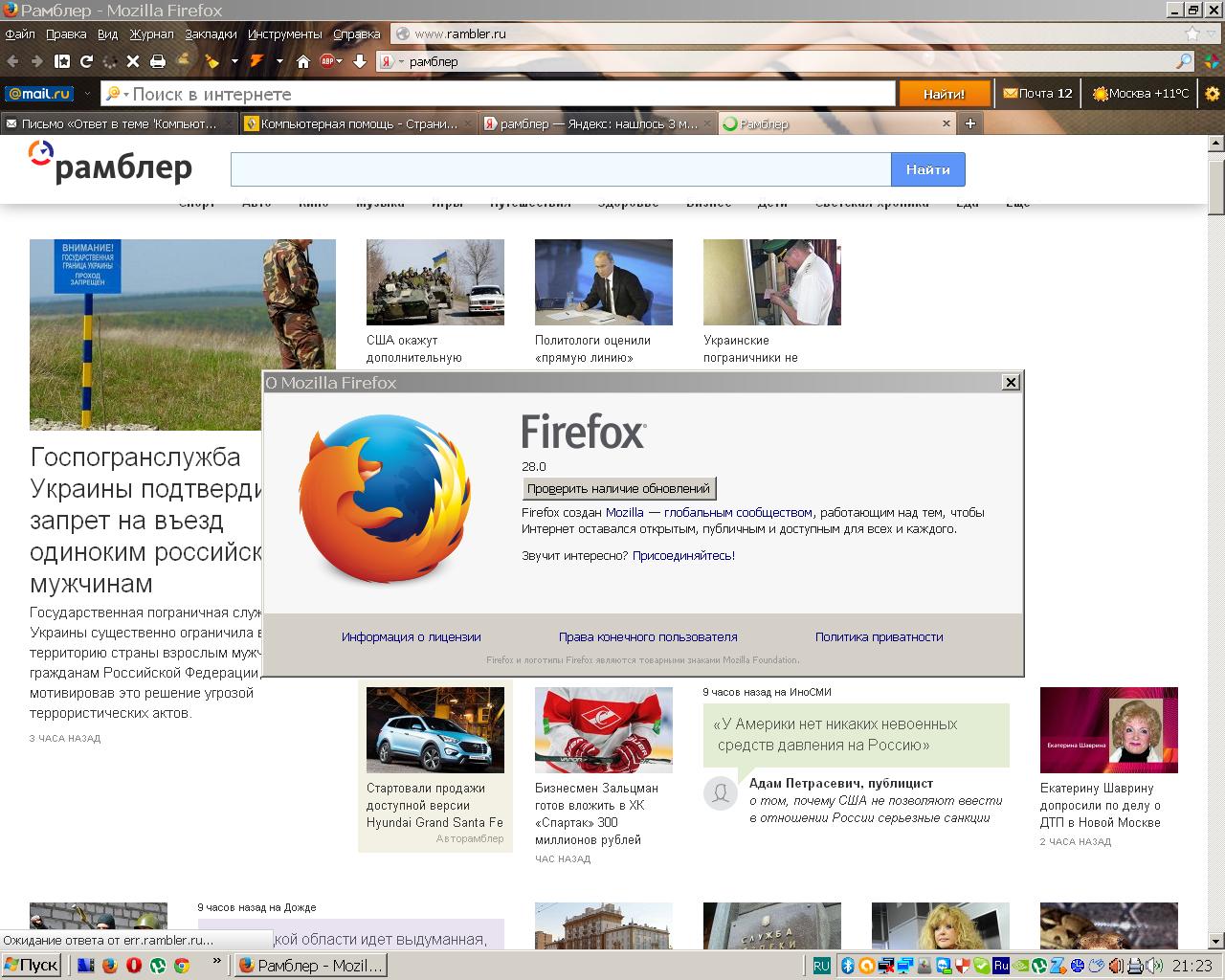1225x980 pixels.
Task: Expand the dropdown next to the lightning icon
Action: [x=279, y=61]
